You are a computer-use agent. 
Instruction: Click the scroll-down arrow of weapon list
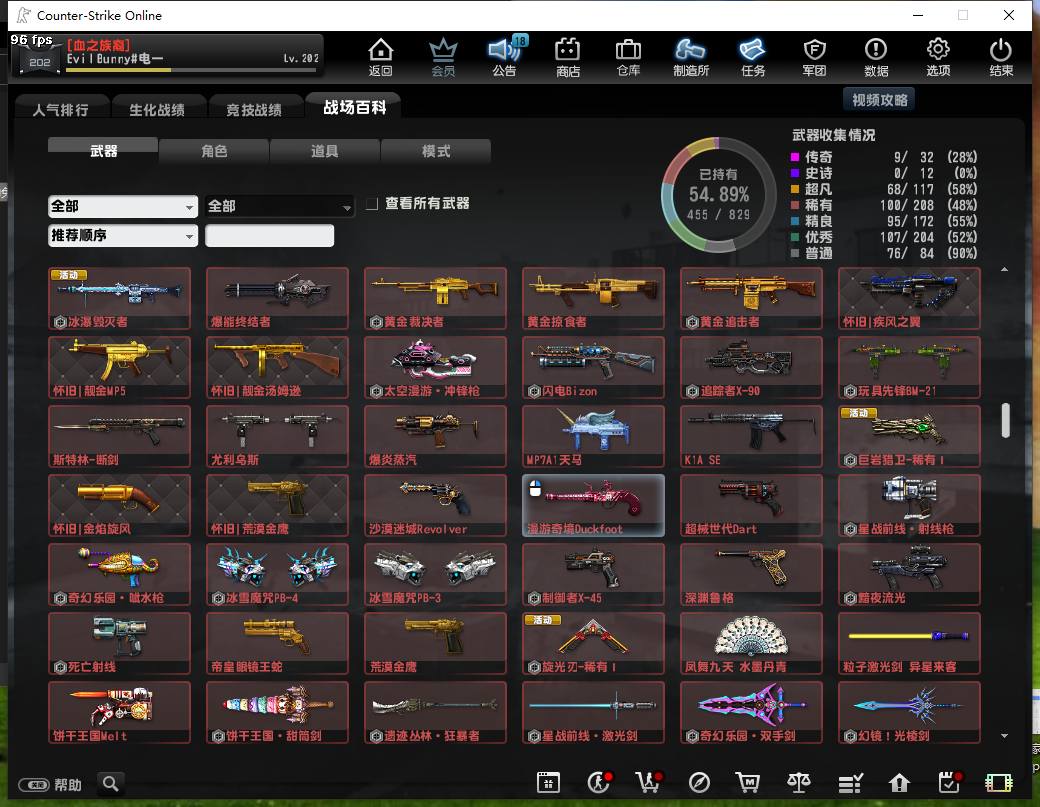point(1005,735)
